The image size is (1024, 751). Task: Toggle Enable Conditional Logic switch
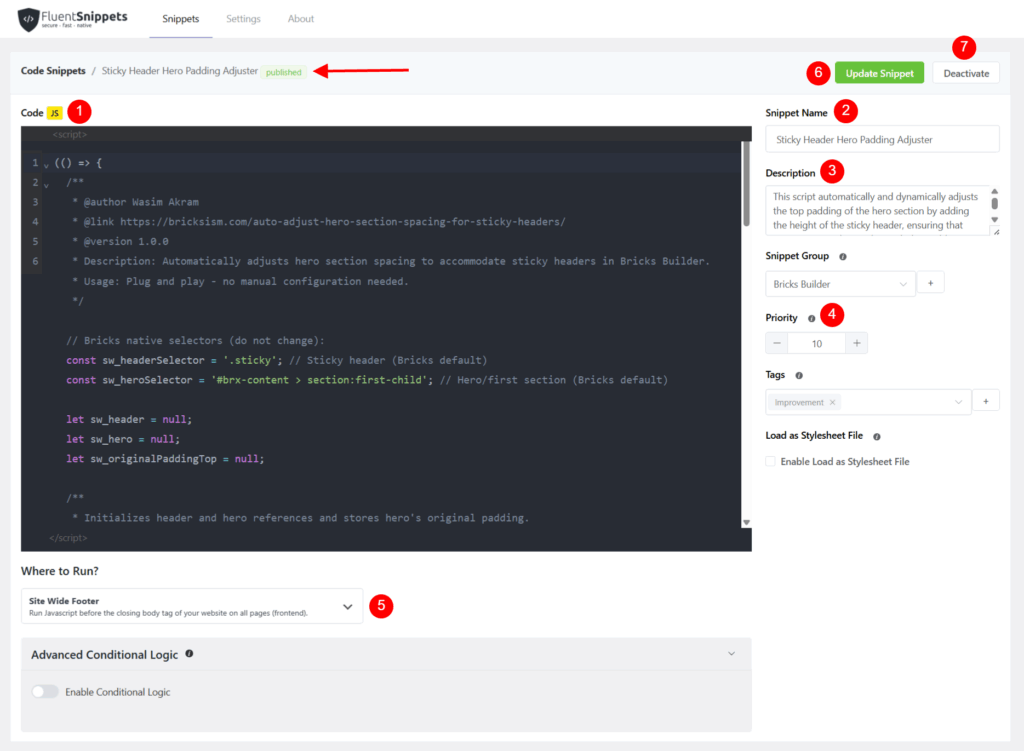(45, 692)
